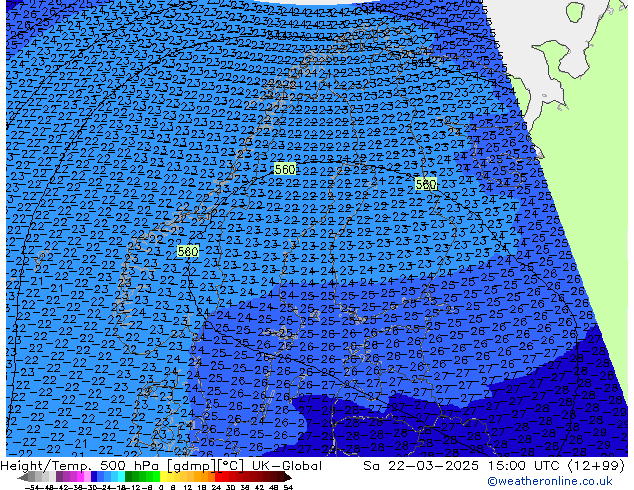Click the '[gdmp][°C]' units label

tap(205, 466)
